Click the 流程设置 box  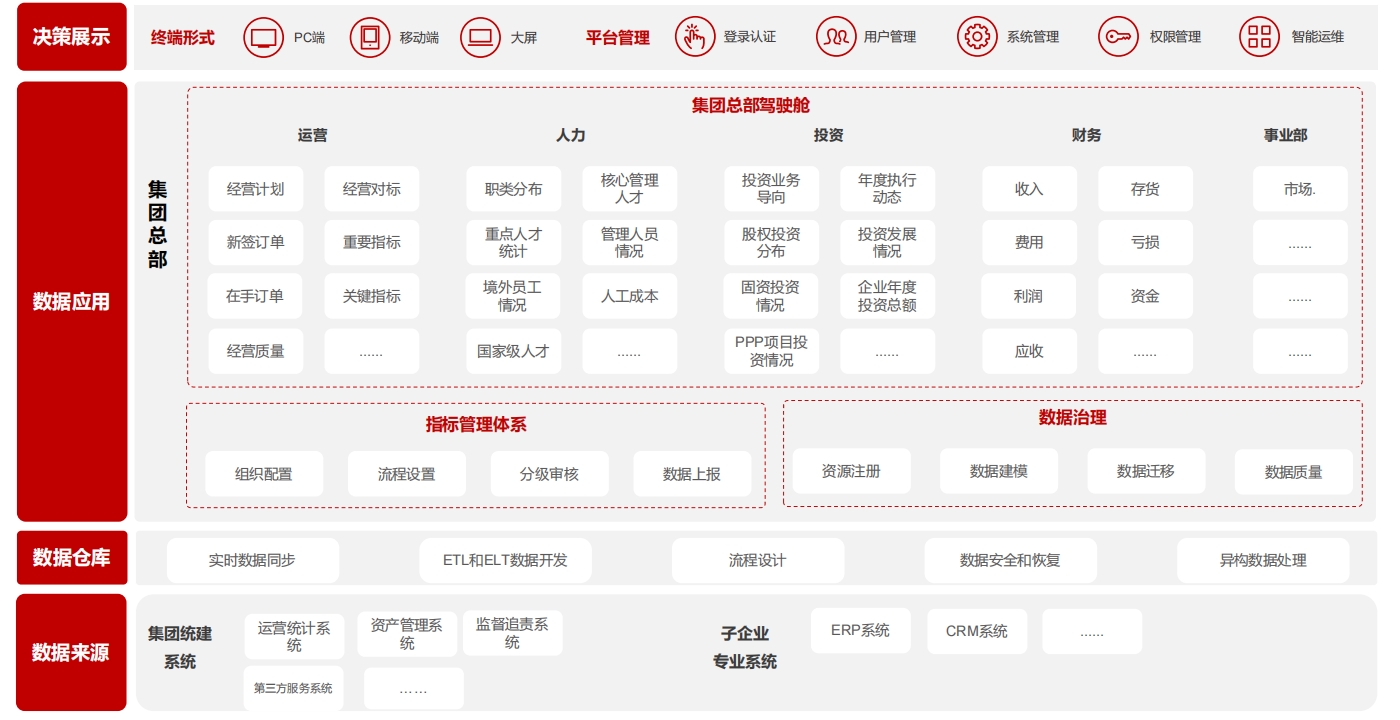click(x=406, y=474)
